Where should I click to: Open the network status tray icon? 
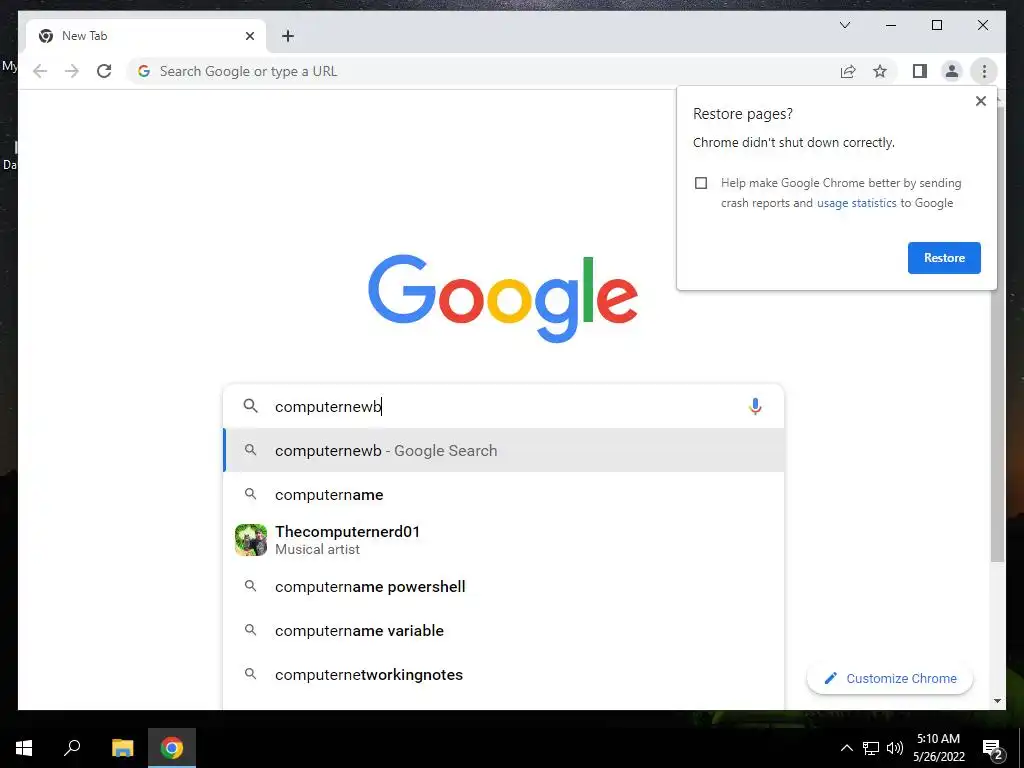[871, 748]
